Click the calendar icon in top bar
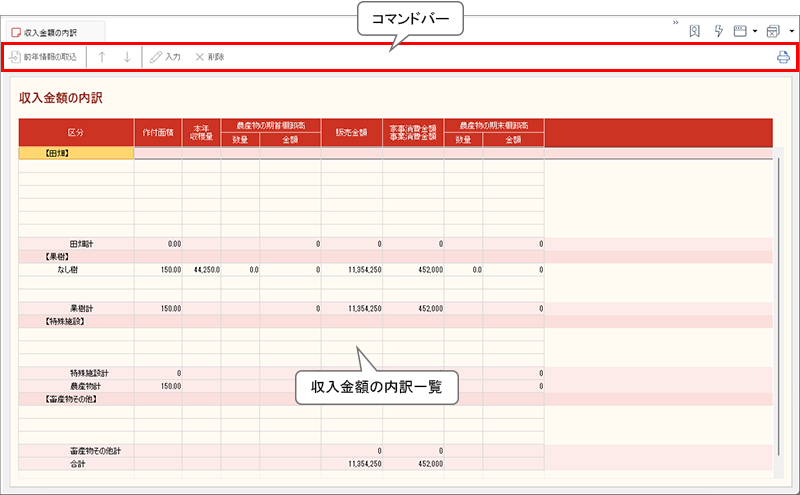 [773, 31]
